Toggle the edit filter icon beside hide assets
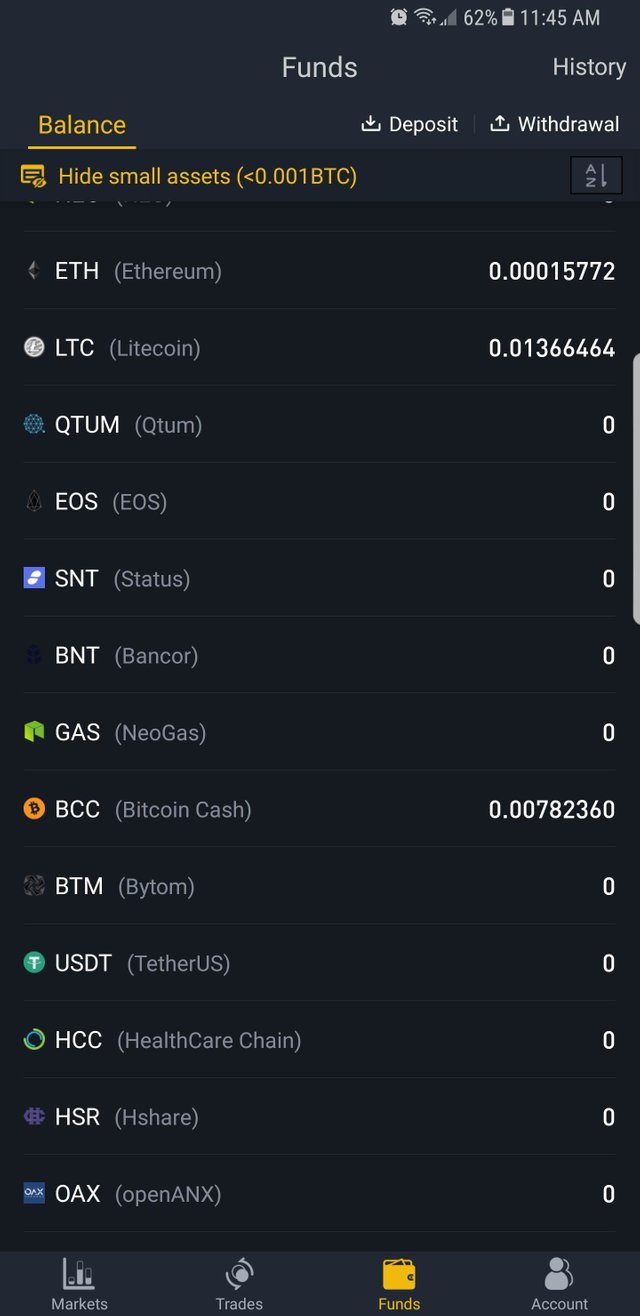Image resolution: width=640 pixels, height=1316 pixels. click(x=33, y=176)
